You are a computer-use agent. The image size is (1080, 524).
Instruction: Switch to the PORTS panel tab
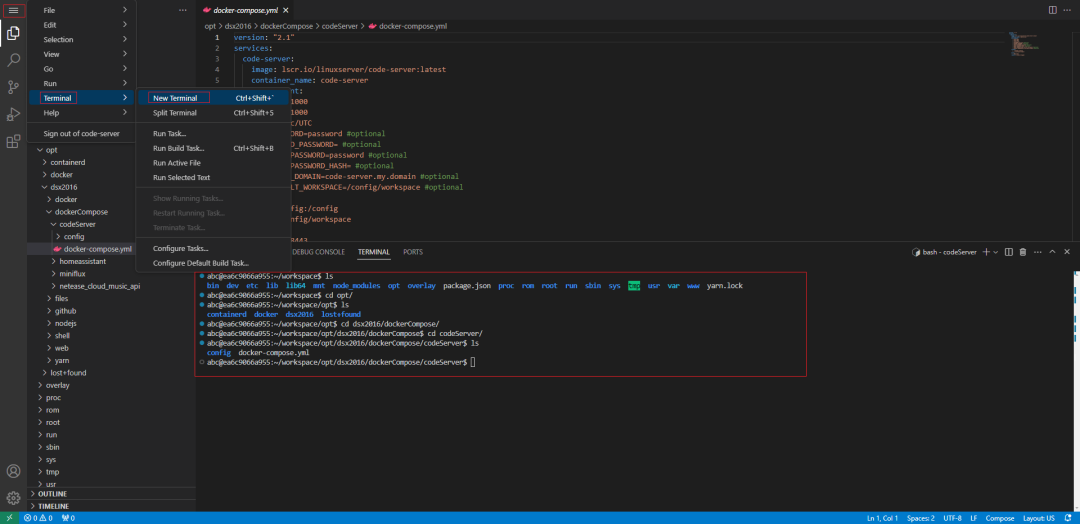(413, 252)
